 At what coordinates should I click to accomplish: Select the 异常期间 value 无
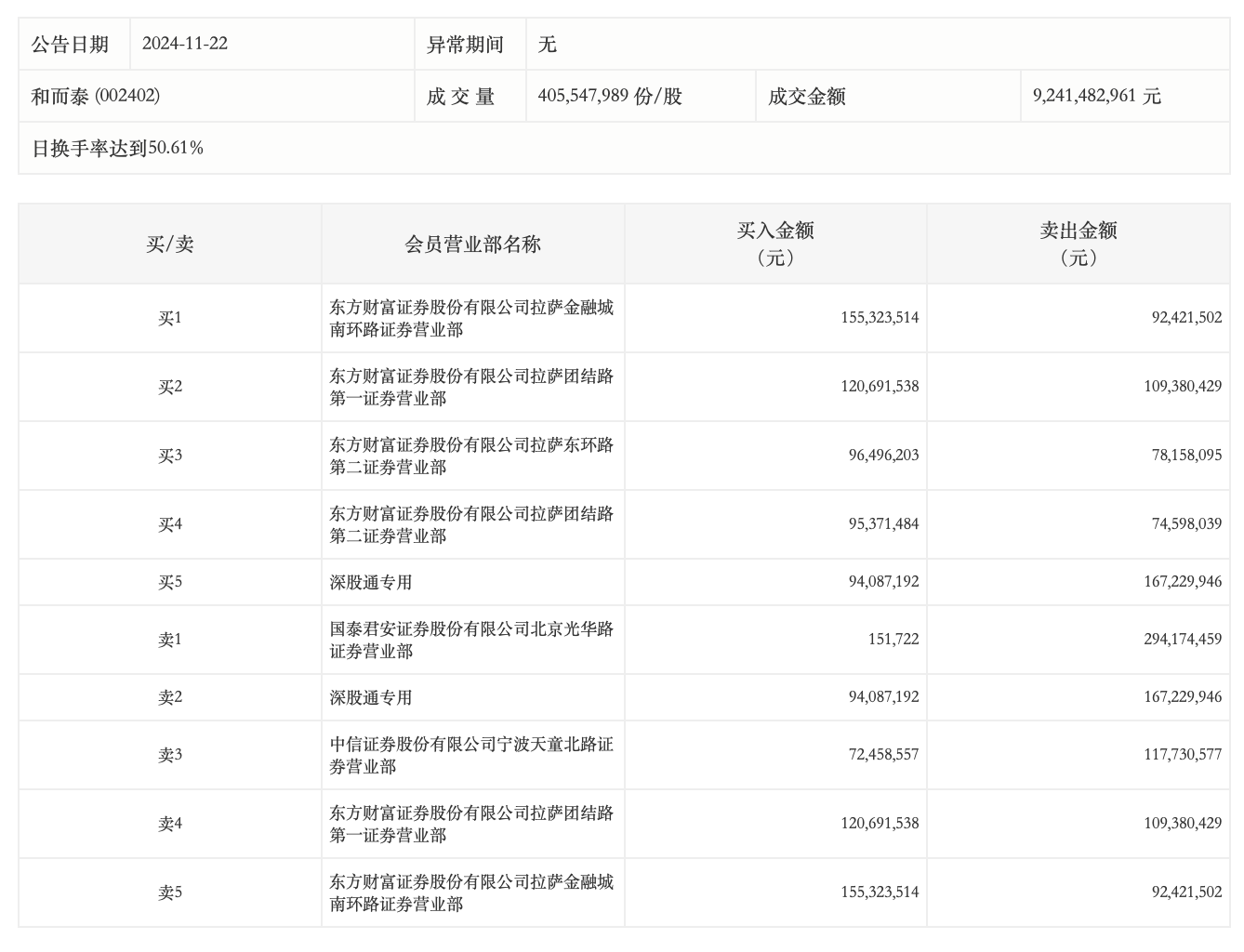coord(547,45)
